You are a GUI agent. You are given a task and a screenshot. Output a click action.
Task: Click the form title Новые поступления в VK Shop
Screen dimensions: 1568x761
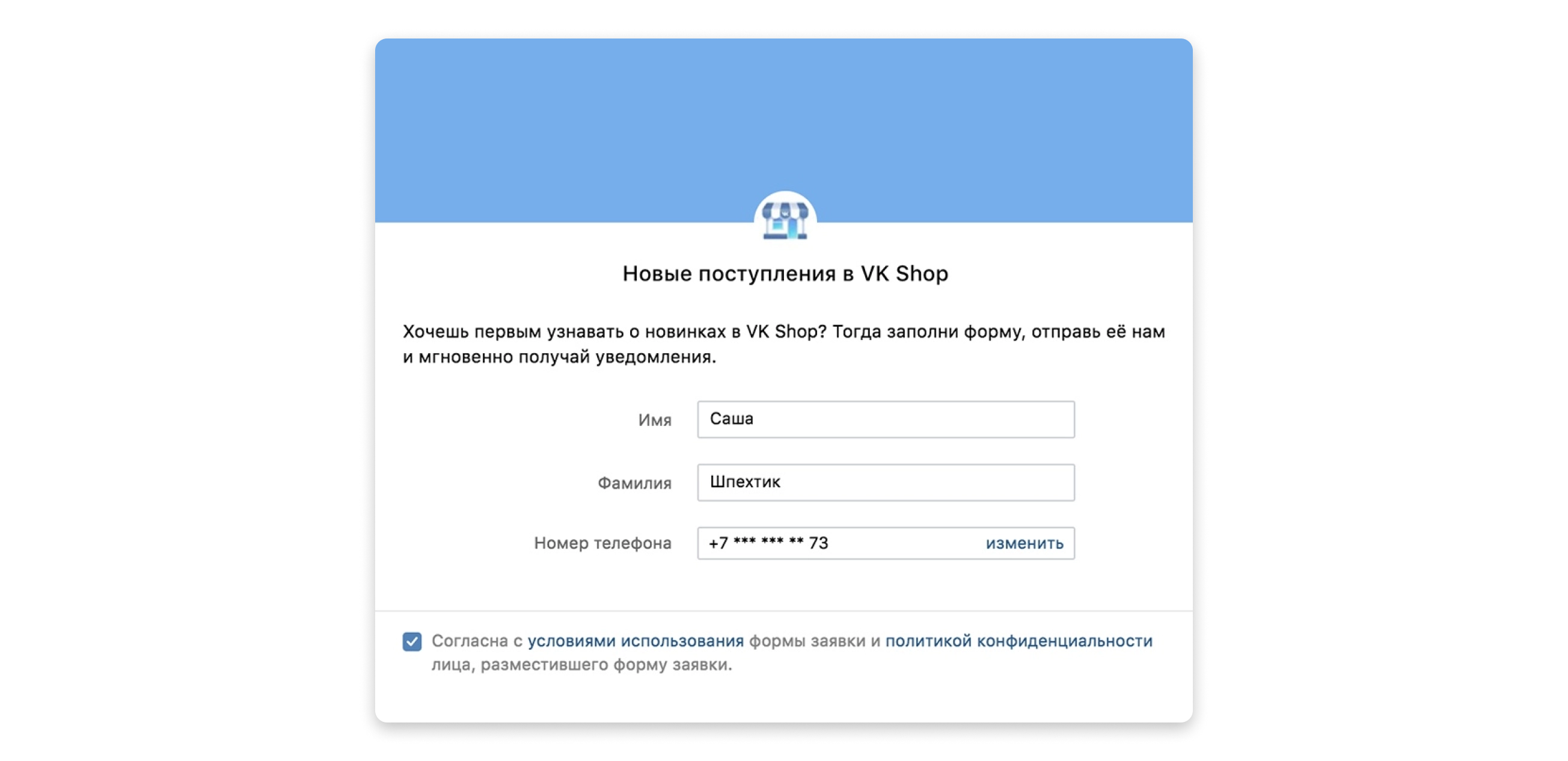784,274
